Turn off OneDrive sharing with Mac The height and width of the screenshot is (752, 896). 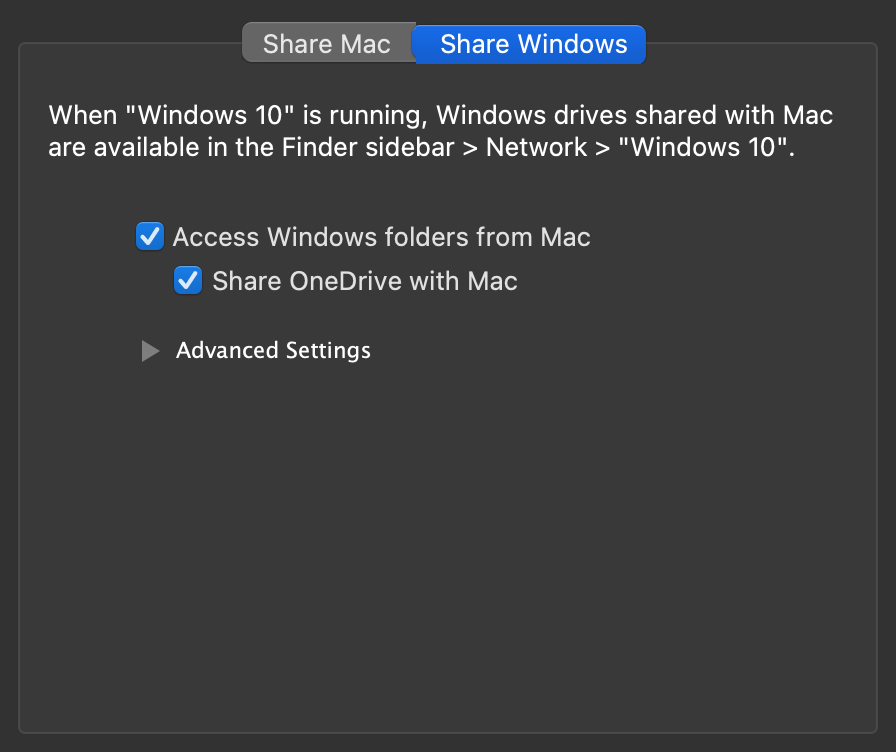188,281
